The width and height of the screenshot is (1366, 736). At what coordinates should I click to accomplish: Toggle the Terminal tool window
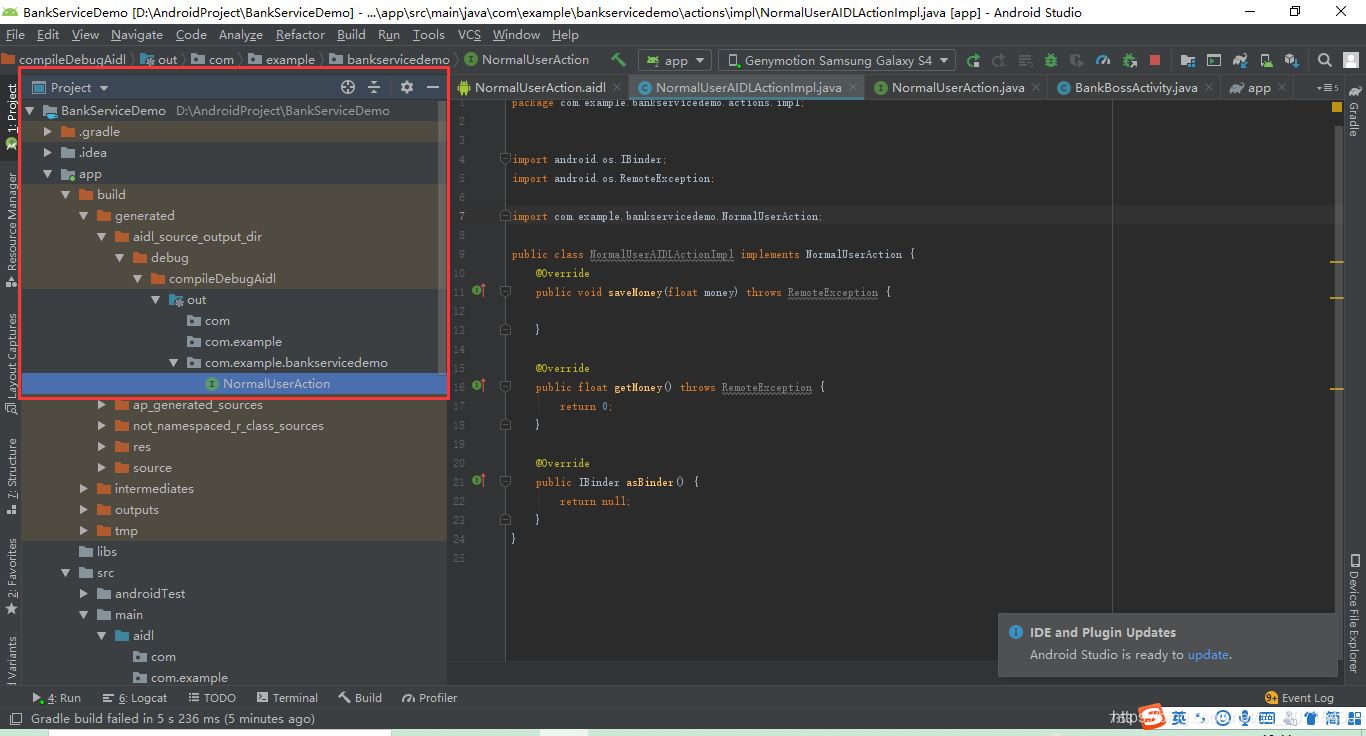(x=287, y=698)
